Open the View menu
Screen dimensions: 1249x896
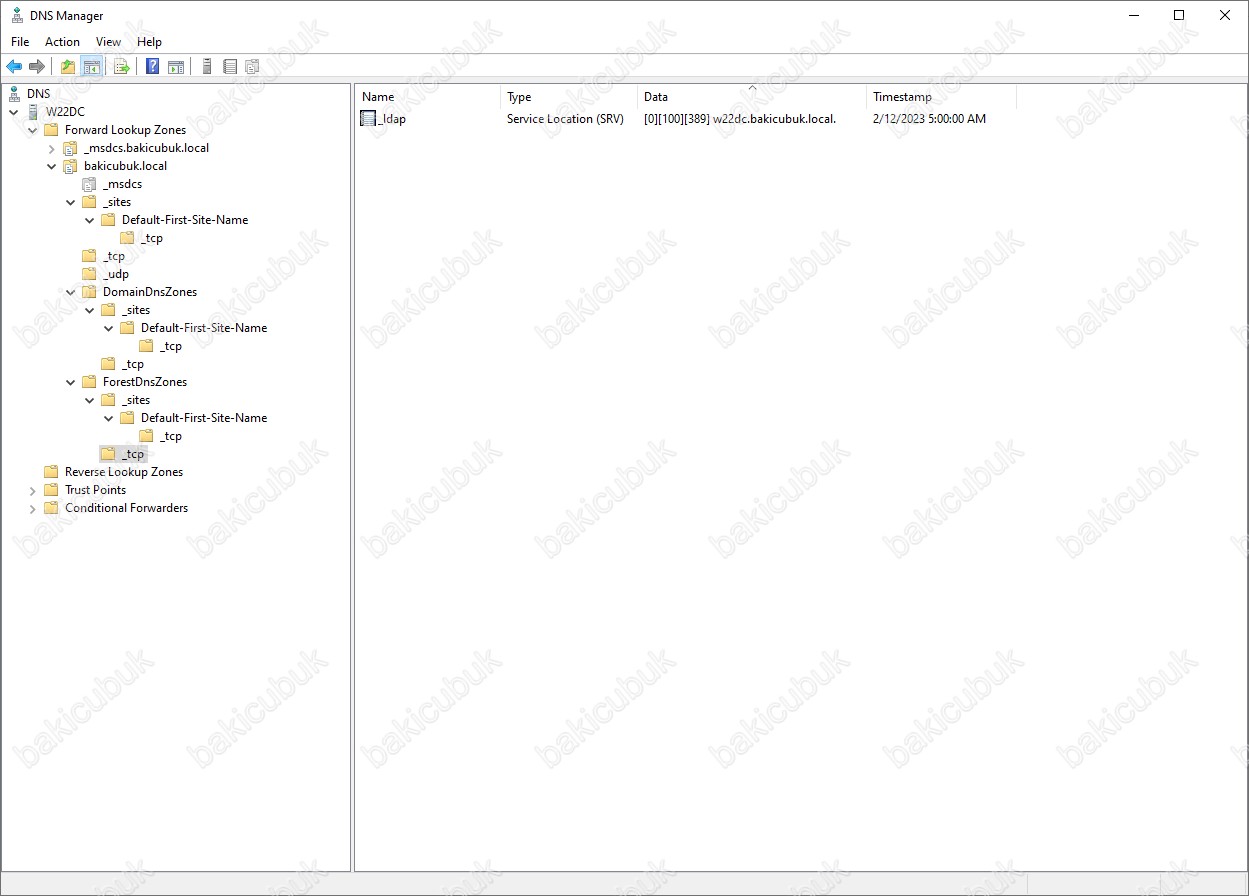tap(108, 42)
